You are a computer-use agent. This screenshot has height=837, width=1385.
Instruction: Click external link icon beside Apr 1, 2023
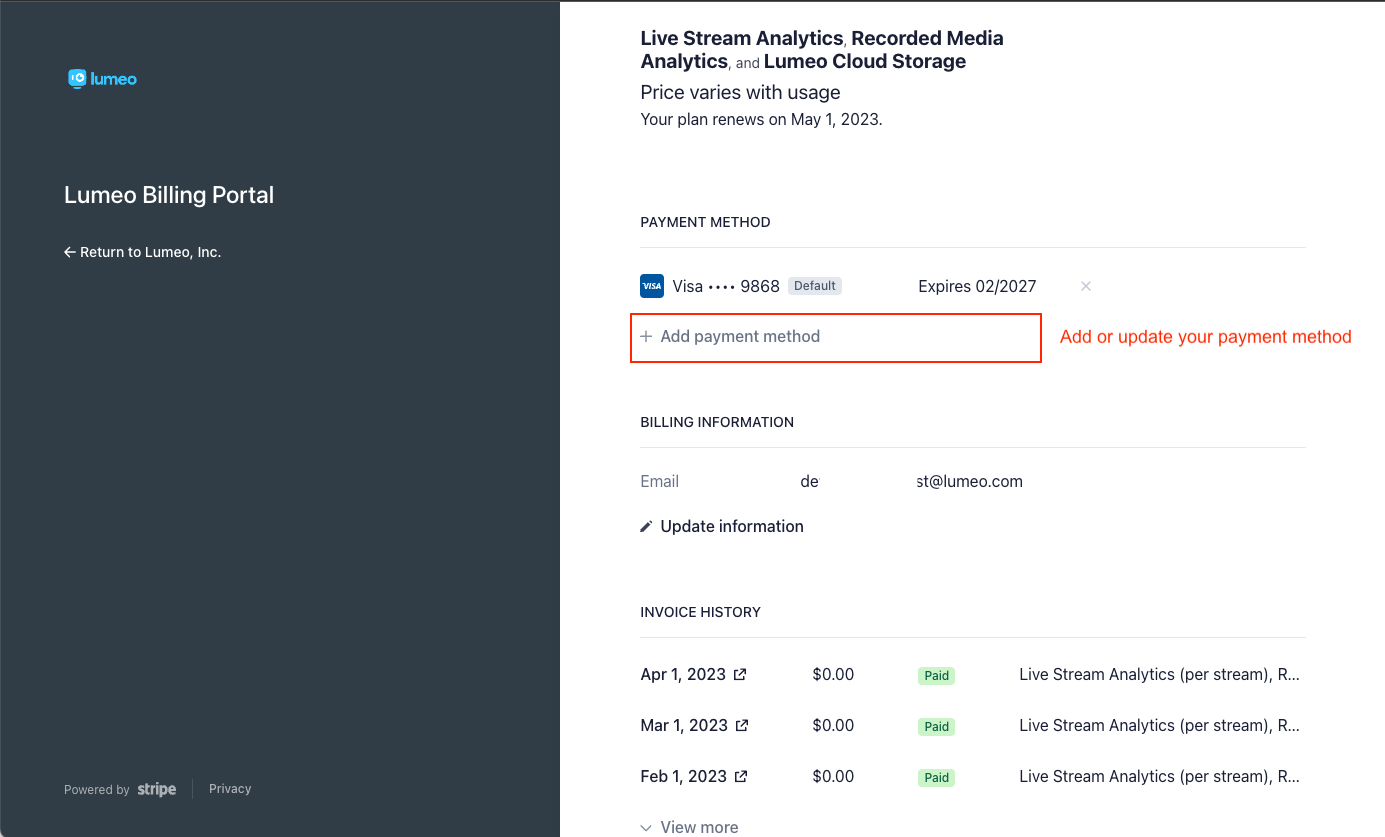pyautogui.click(x=740, y=675)
